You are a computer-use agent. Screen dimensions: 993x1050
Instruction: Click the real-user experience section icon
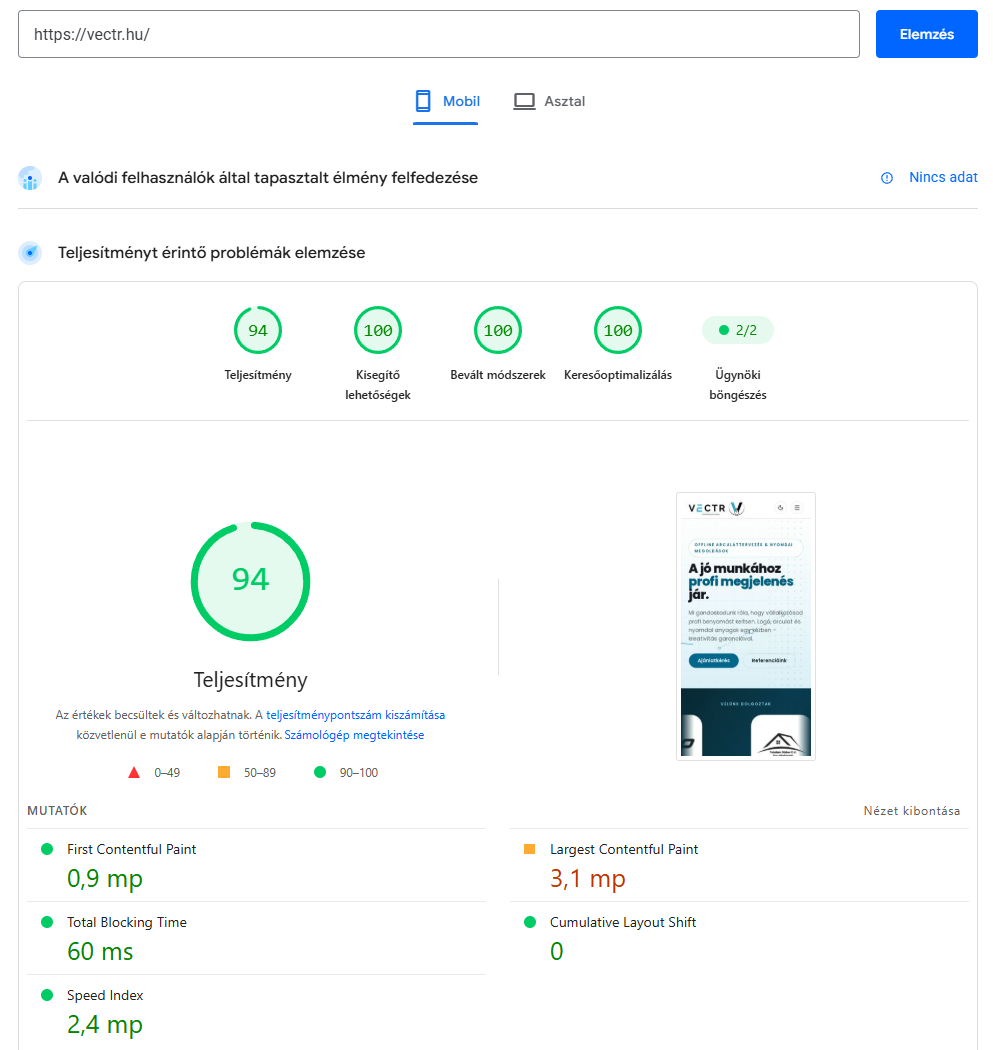[30, 178]
